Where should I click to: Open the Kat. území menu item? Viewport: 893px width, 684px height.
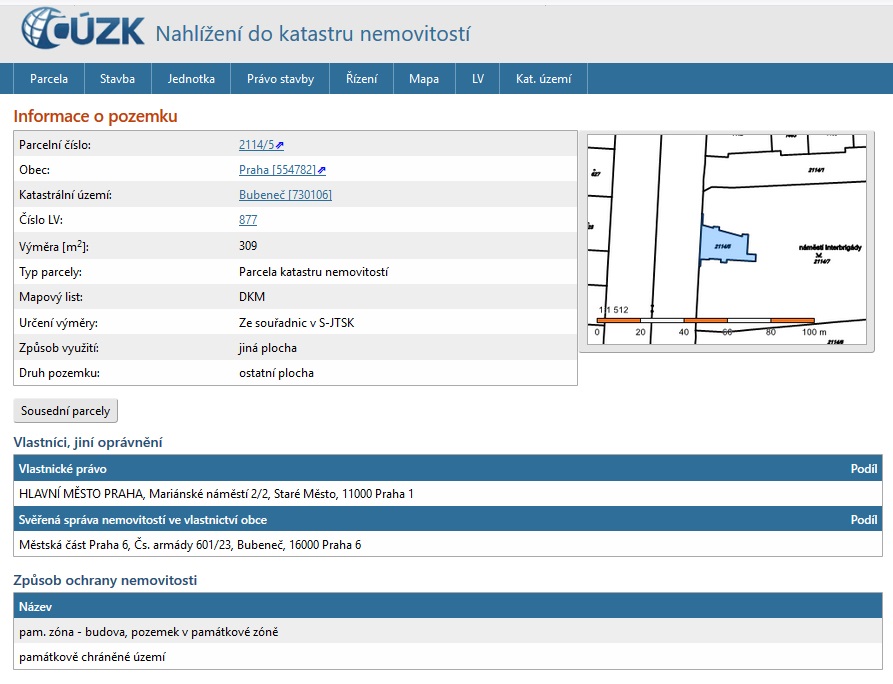point(543,79)
